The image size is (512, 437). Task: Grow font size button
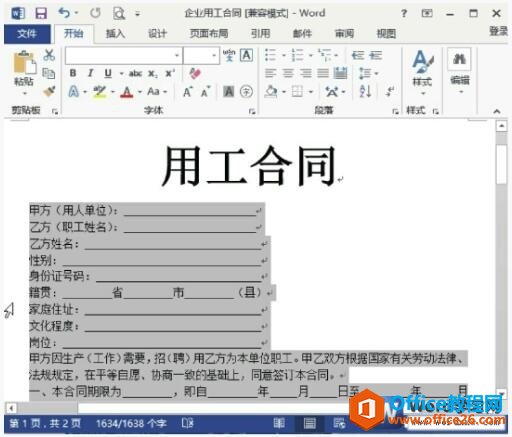pos(188,91)
